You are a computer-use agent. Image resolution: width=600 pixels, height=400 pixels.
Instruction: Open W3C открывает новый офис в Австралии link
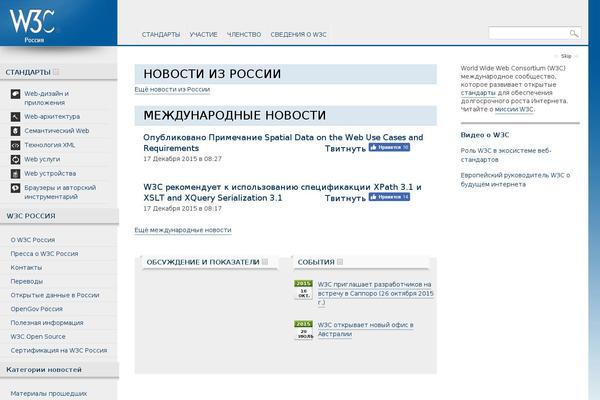[365, 329]
